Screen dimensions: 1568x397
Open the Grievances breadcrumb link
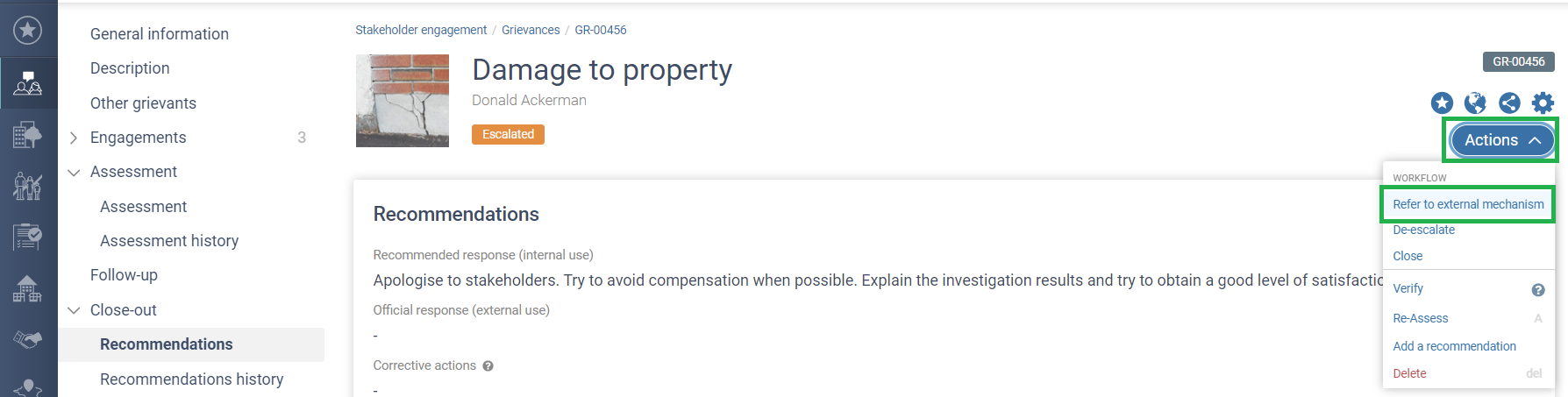(x=531, y=30)
